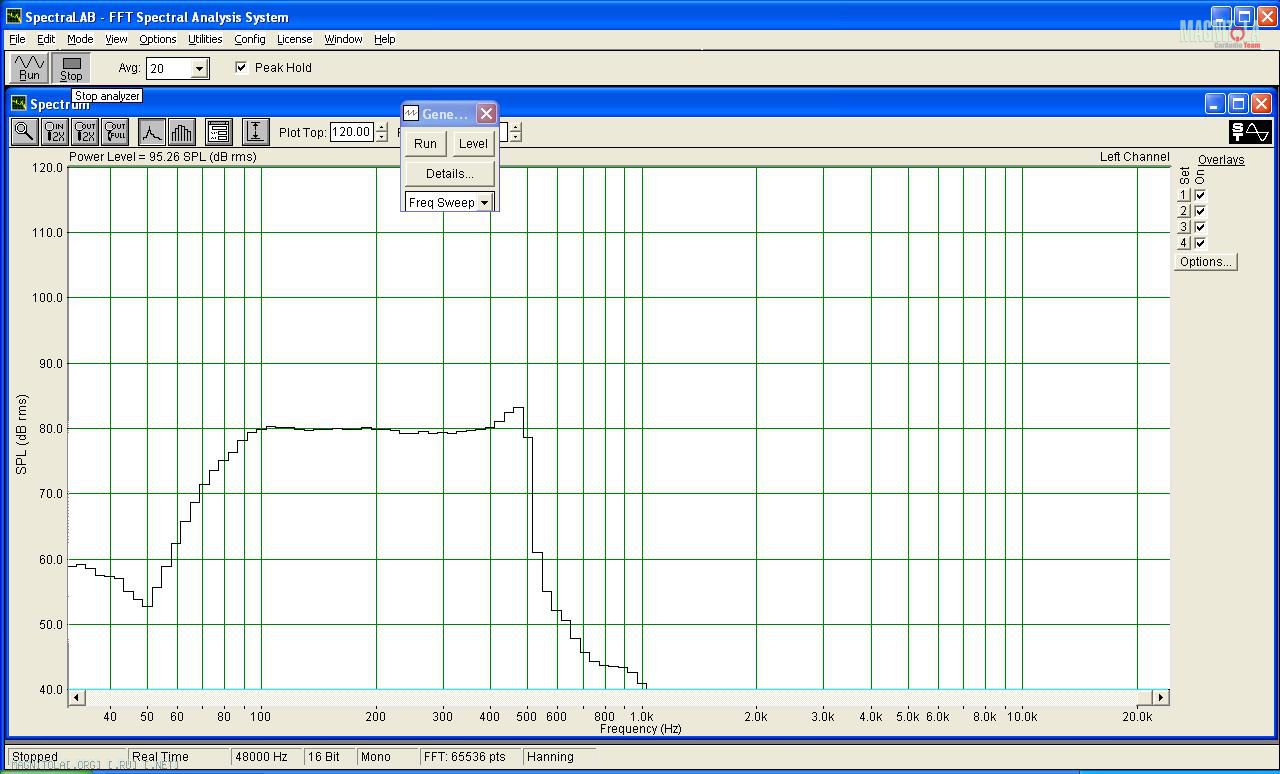Close the Generator window
This screenshot has height=774, width=1280.
pyautogui.click(x=486, y=114)
